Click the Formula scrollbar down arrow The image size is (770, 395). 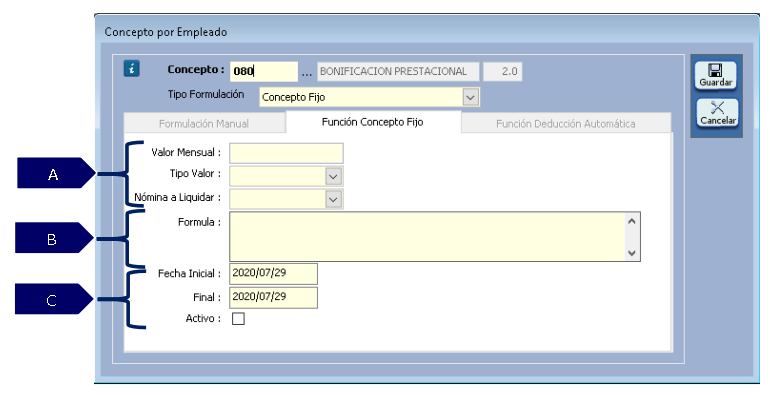coord(632,254)
